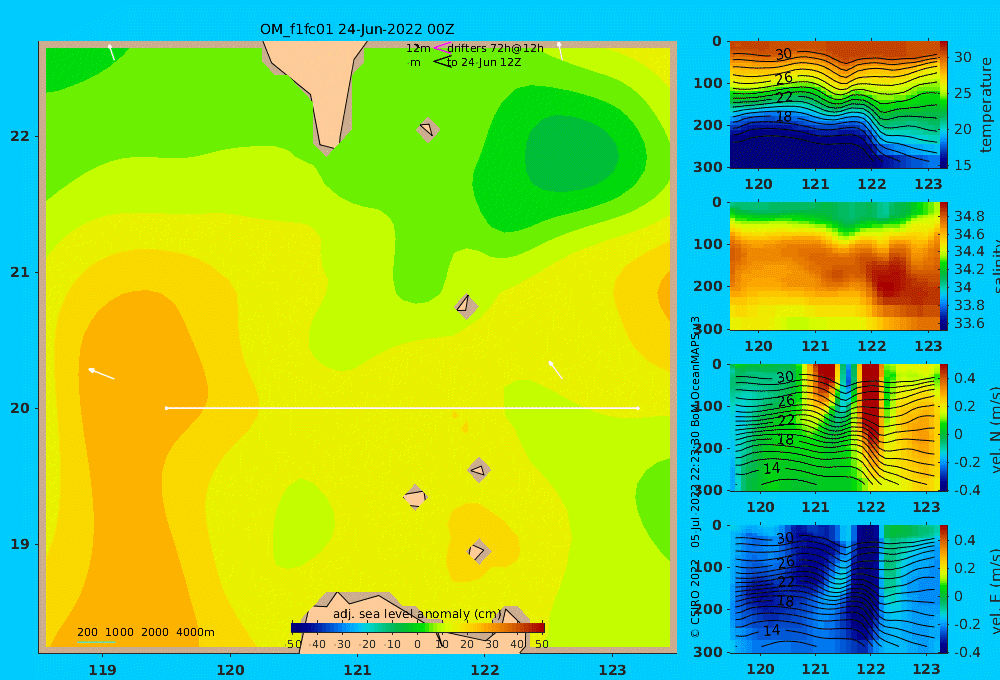Click the island marker near 121.5E 19.4N
The width and height of the screenshot is (1000, 680).
[x=415, y=497]
